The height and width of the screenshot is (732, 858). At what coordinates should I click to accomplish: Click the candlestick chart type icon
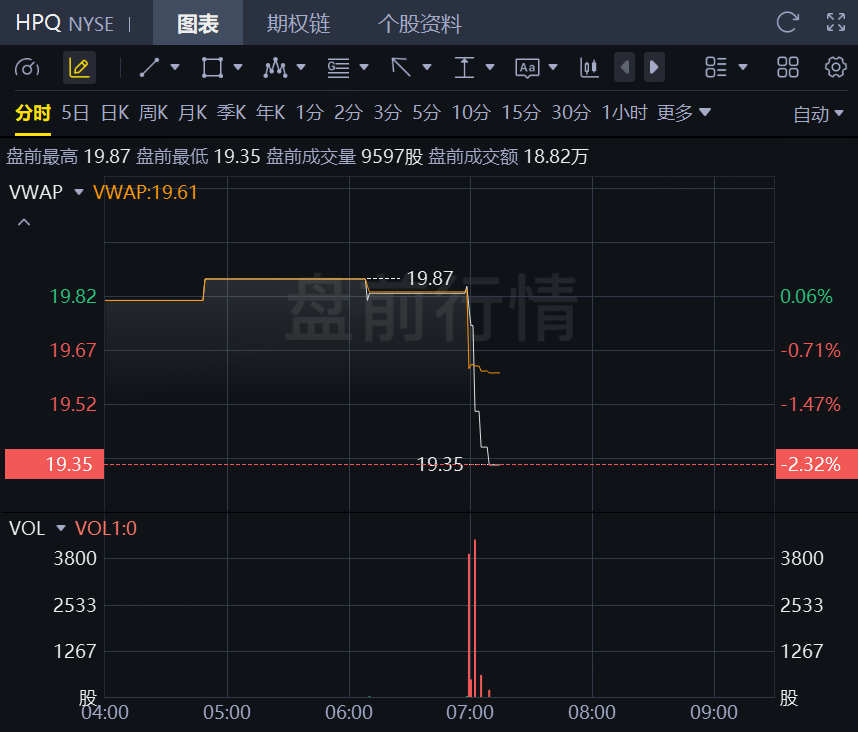(x=589, y=67)
